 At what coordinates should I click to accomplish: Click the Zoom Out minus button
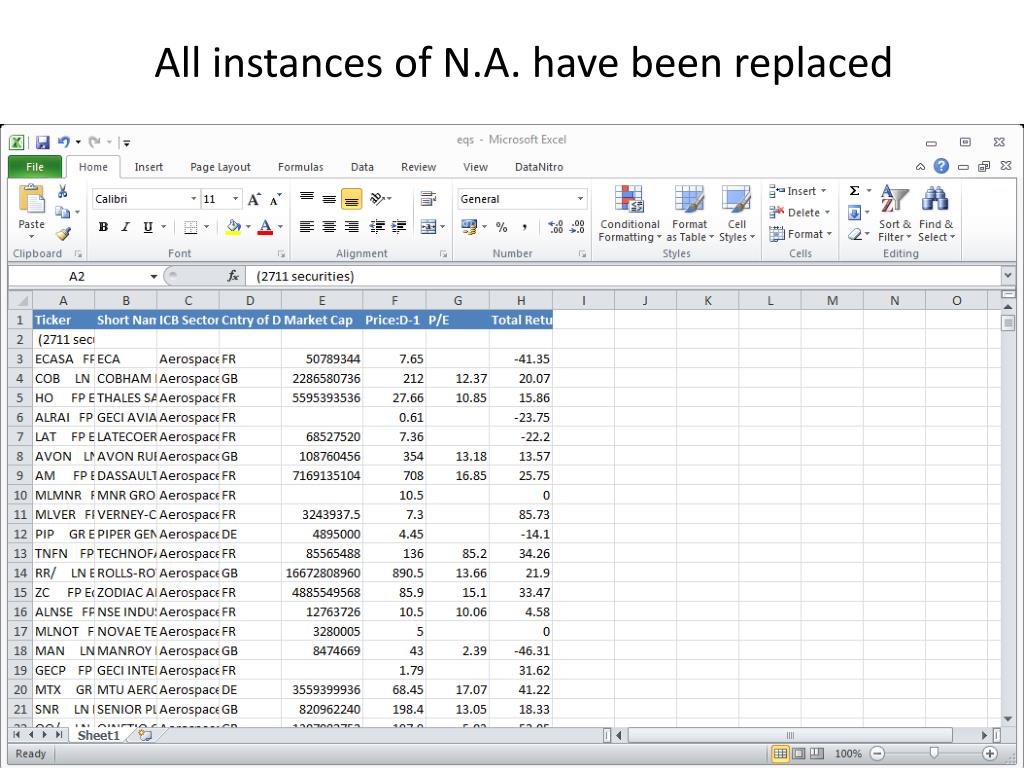[x=877, y=754]
